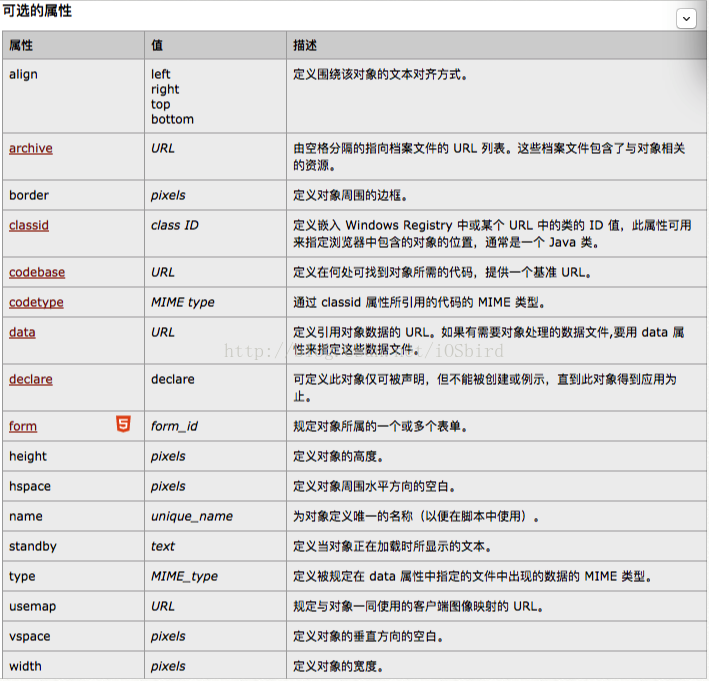The height and width of the screenshot is (681, 709).
Task: Select 'declare' value in declare row
Action: point(173,379)
